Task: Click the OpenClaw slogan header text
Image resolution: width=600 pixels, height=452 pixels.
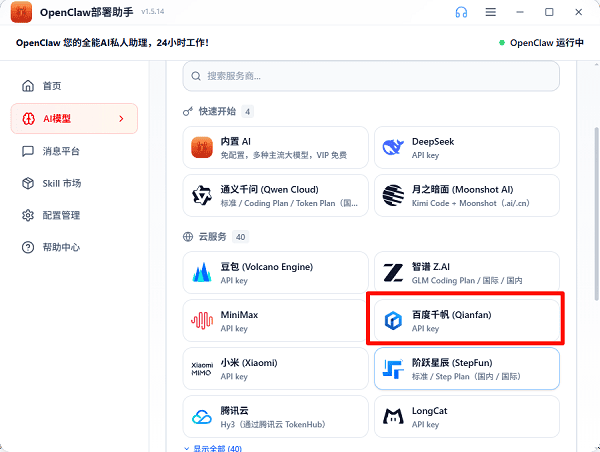Action: (112, 42)
